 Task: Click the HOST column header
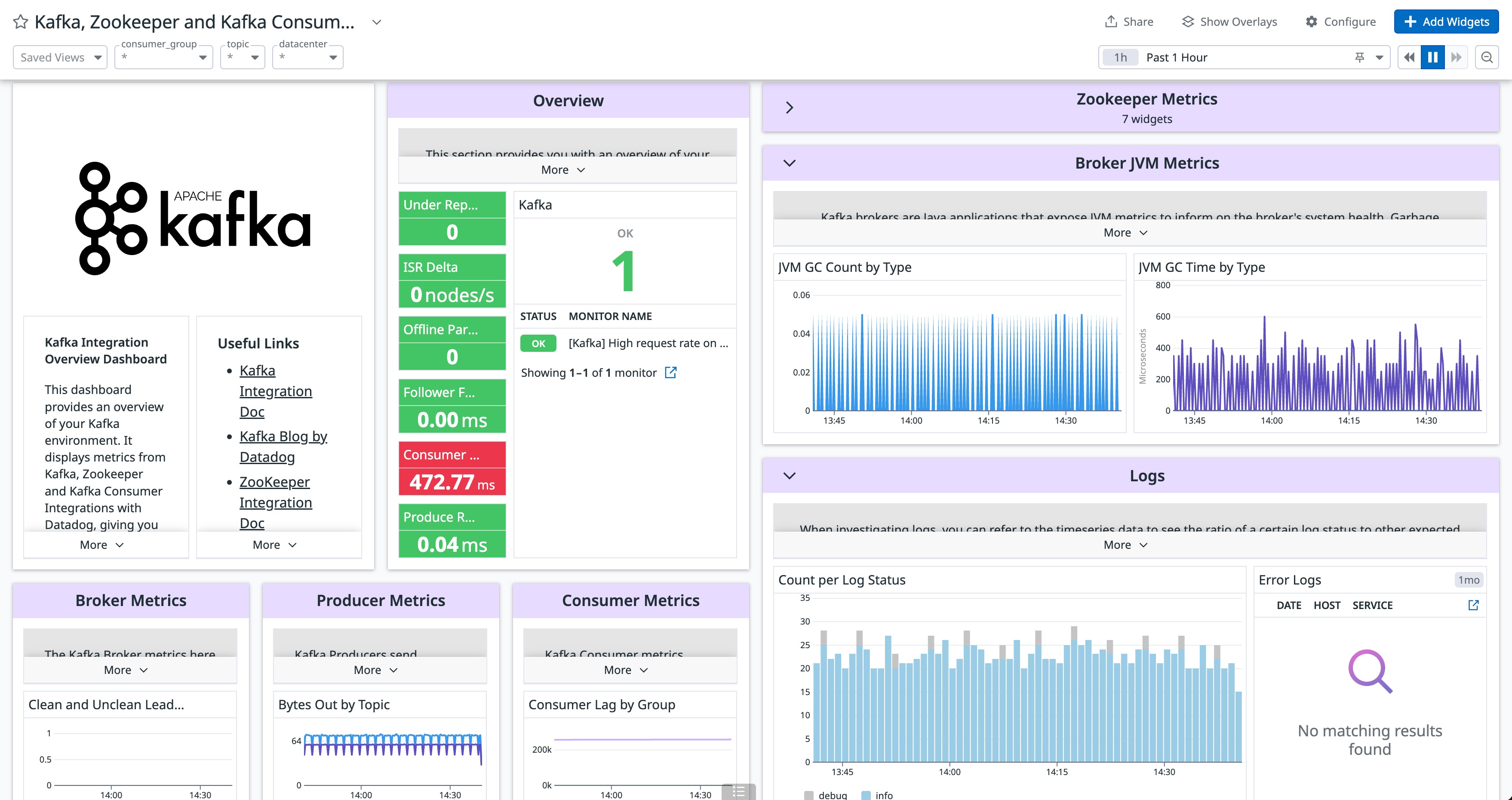(1327, 605)
